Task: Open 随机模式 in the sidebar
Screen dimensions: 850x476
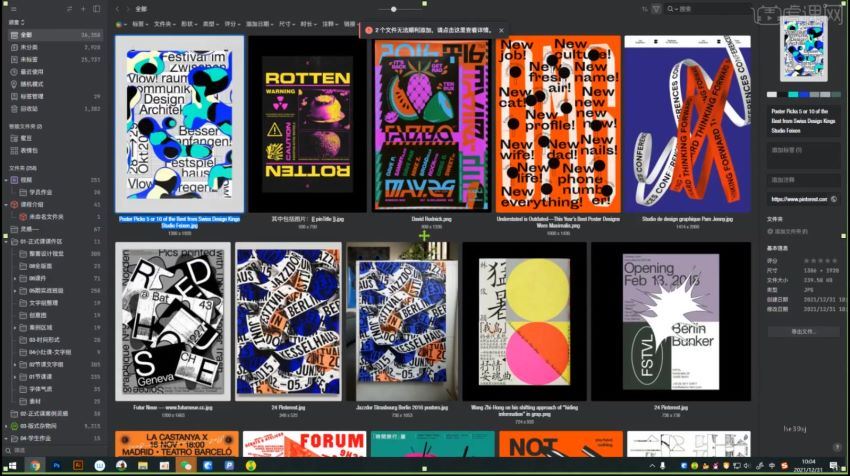Action: tap(54, 84)
